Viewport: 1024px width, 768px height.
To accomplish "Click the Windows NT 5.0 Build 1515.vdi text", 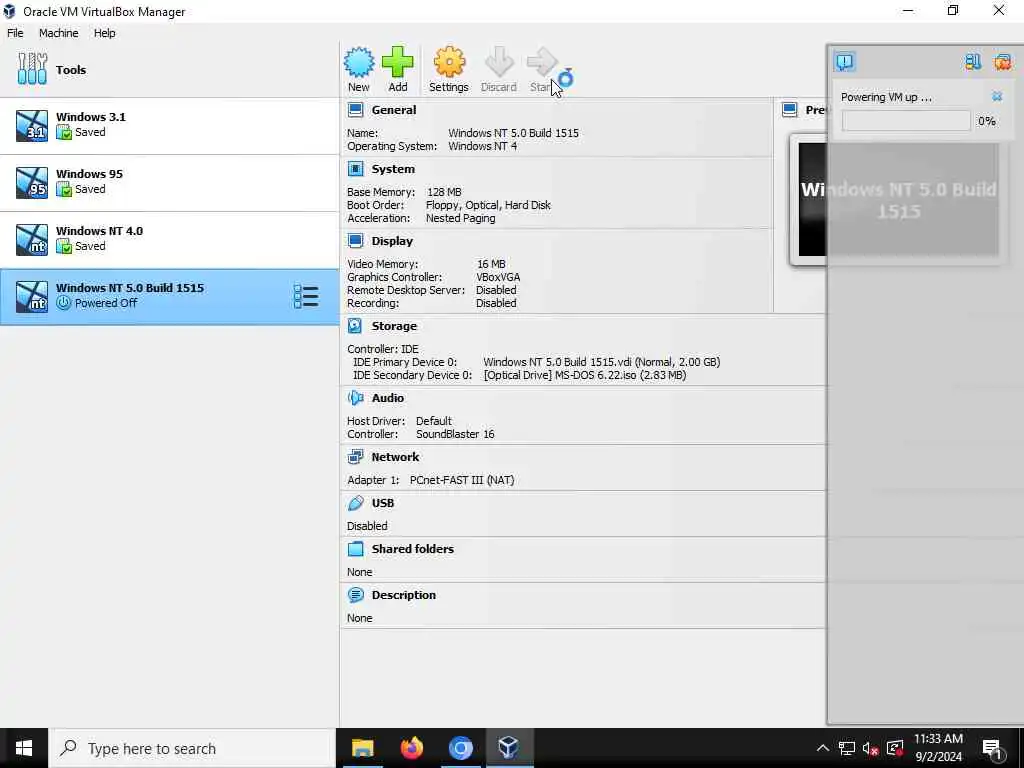I will [601, 362].
